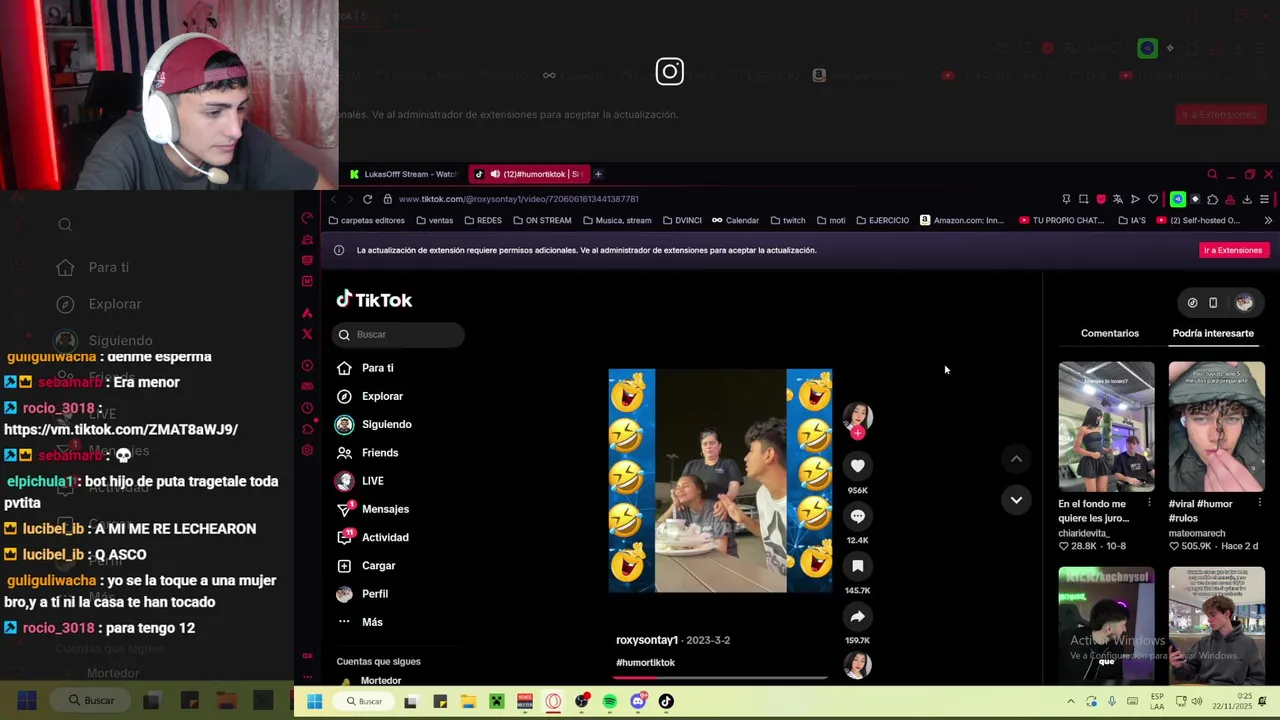Viewport: 1280px width, 720px height.
Task: Open the chiaridevita_ suggested video thumbnail
Action: coord(1106,426)
